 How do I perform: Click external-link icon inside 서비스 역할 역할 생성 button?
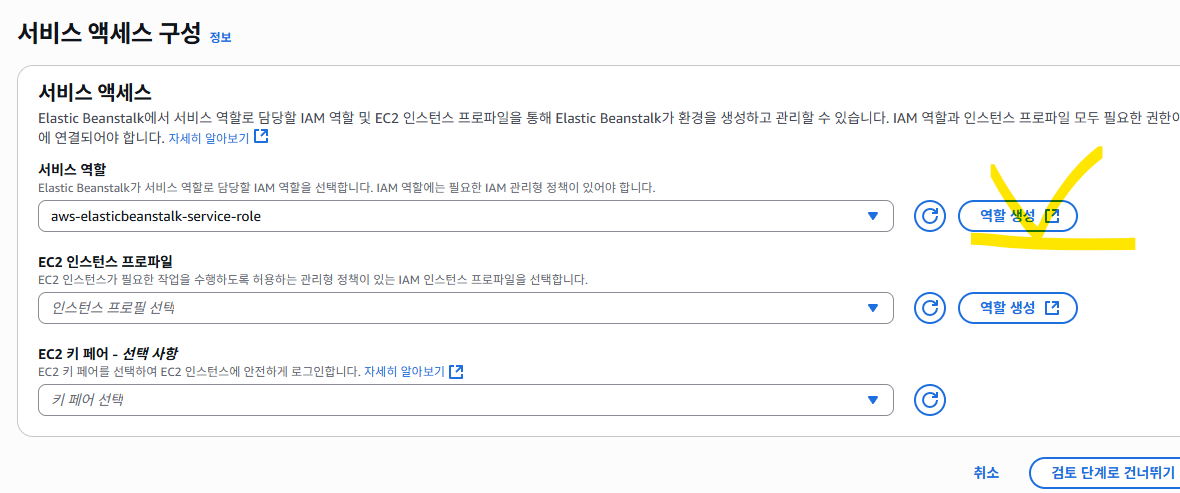coord(1053,216)
